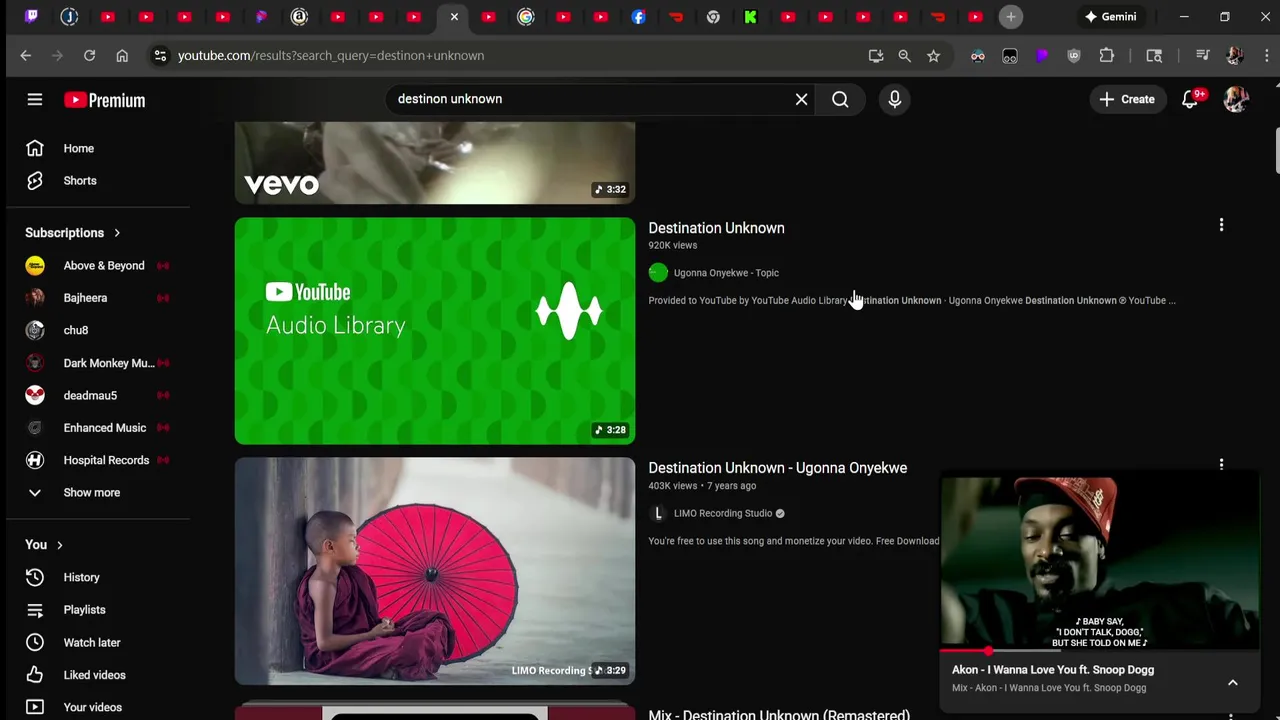
Task: Open the Chrome profile avatar
Action: coord(1234,56)
